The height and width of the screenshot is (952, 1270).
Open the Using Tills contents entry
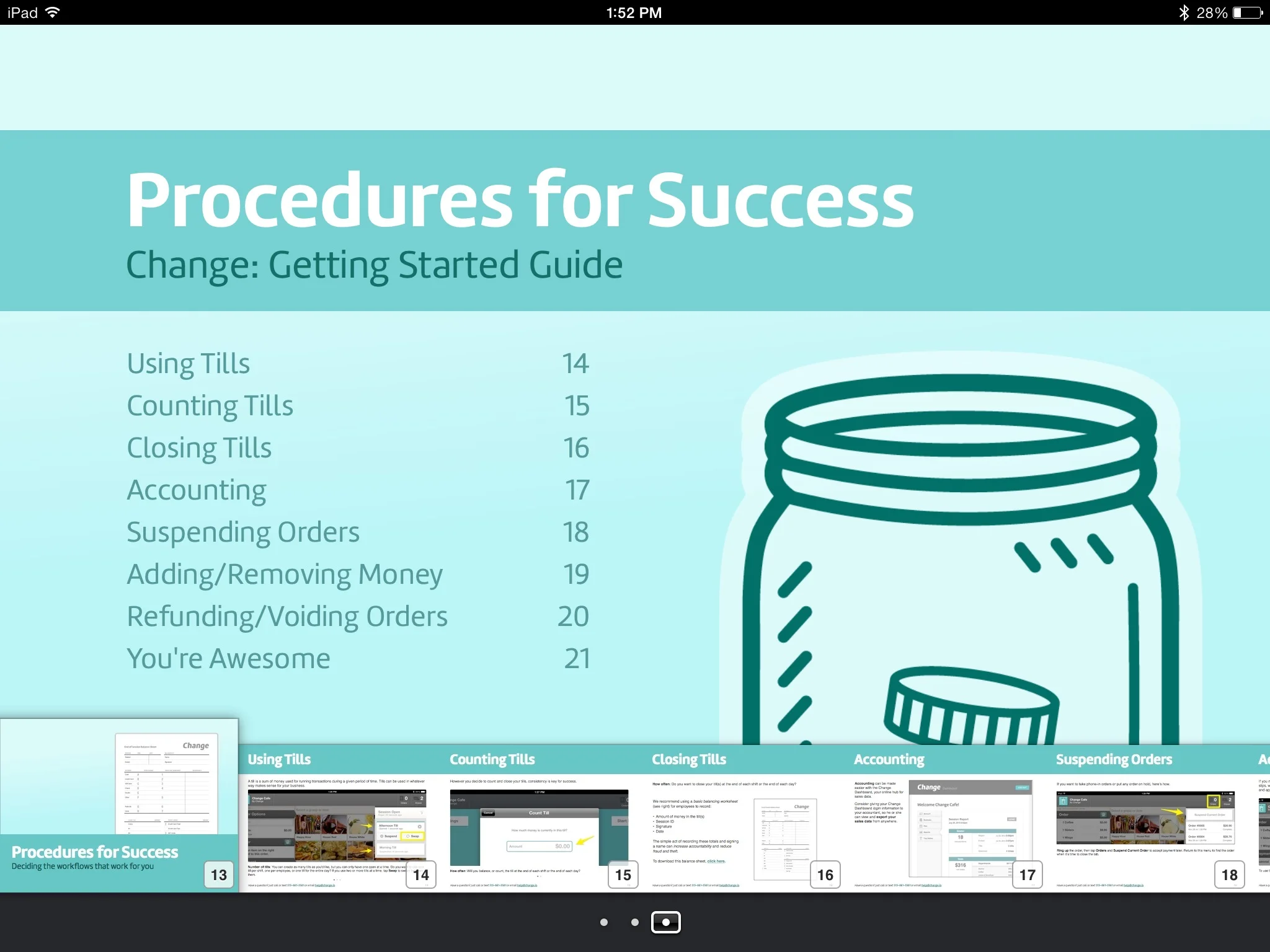click(x=189, y=364)
